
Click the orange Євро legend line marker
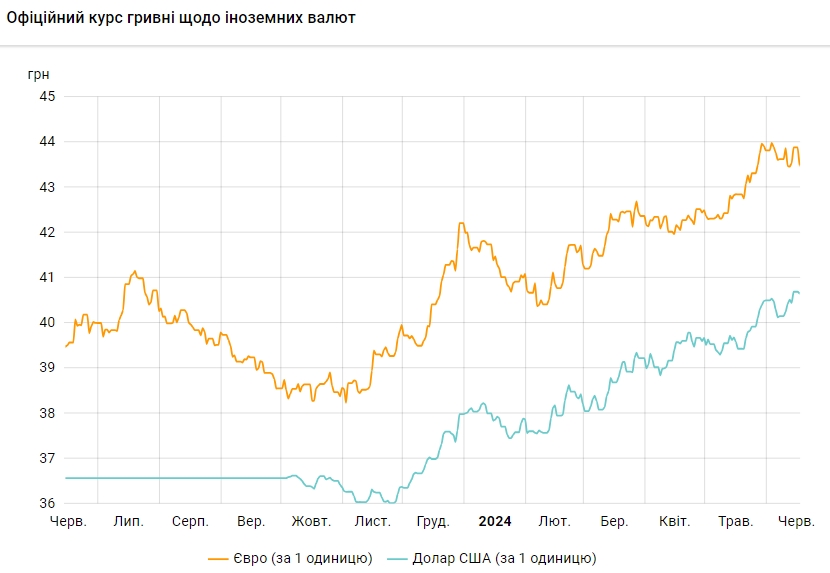pyautogui.click(x=220, y=558)
